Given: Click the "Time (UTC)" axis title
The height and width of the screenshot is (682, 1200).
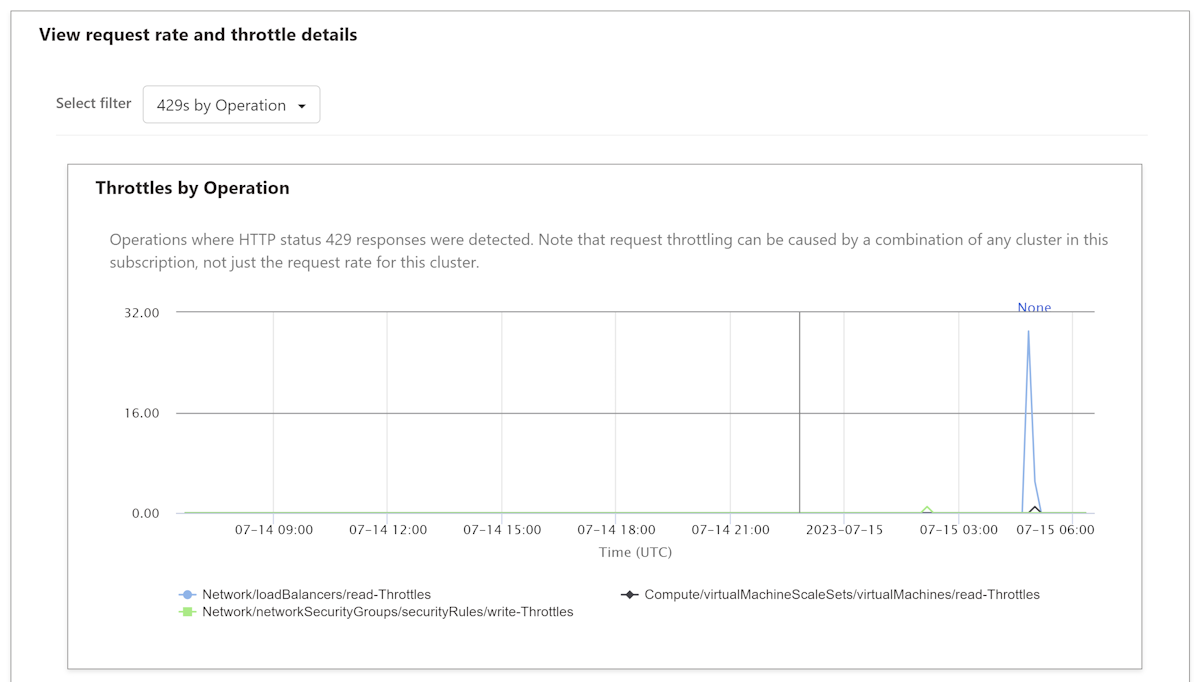Looking at the screenshot, I should pos(635,552).
